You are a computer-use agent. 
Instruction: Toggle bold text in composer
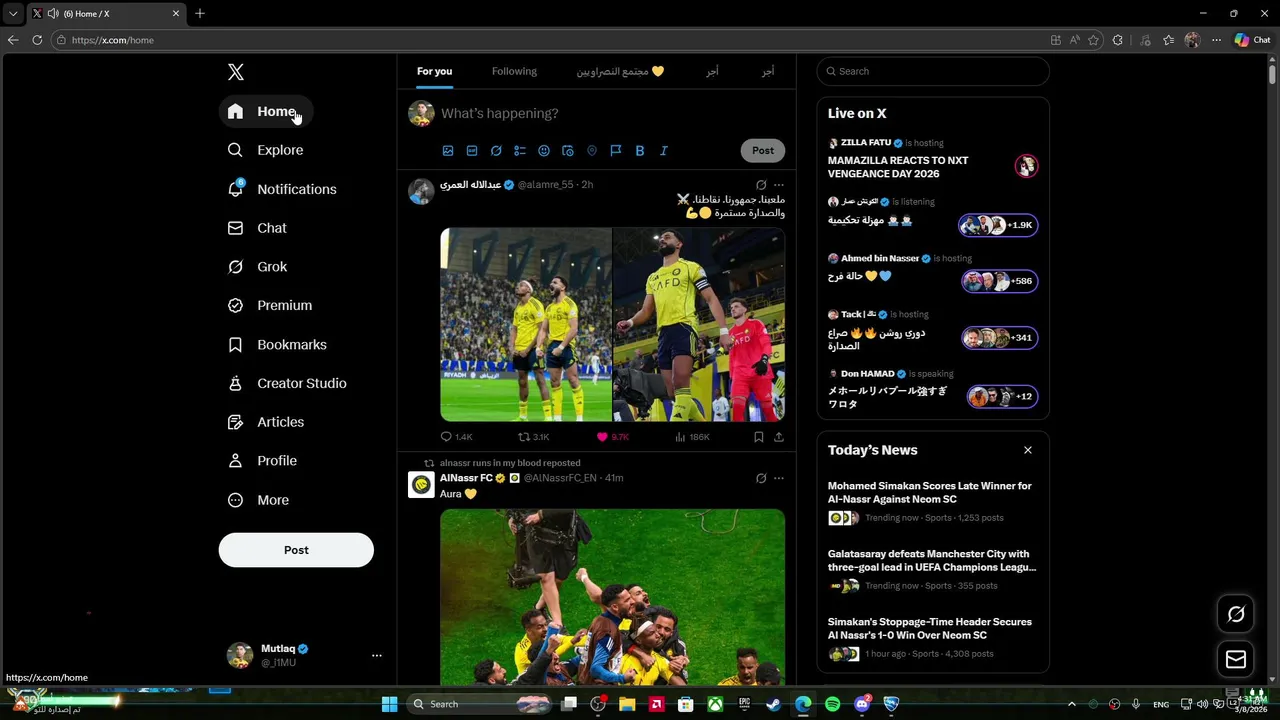[x=640, y=150]
